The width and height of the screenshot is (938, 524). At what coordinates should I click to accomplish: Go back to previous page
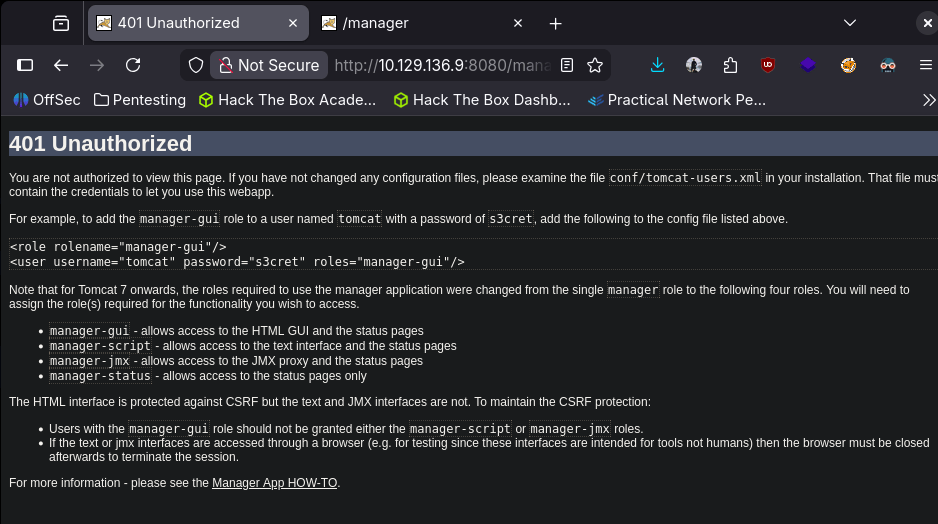[x=61, y=65]
